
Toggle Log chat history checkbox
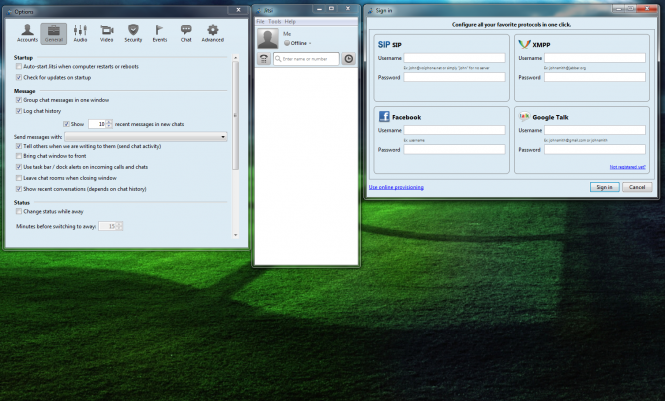19,111
